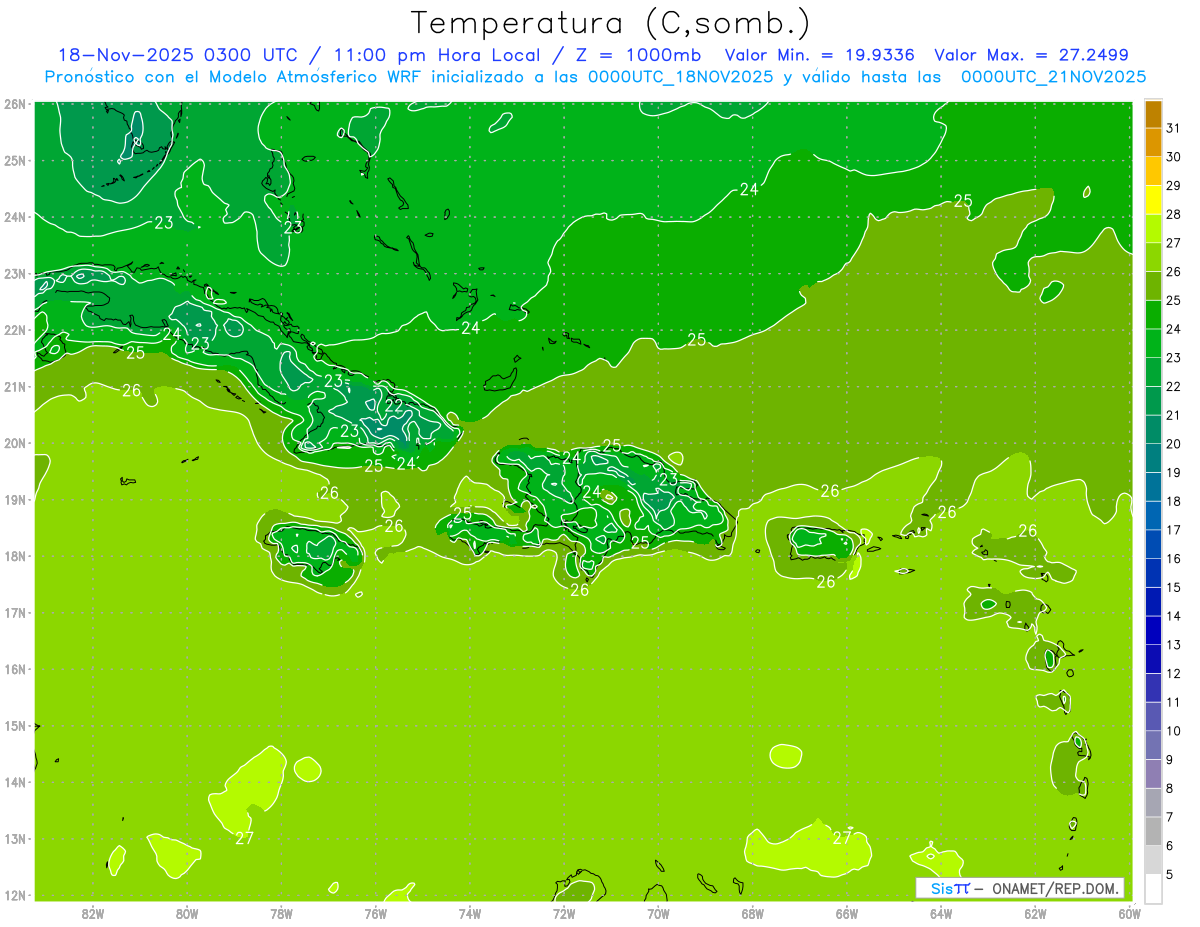The width and height of the screenshot is (1200, 927).
Task: Click the "74W" longitude axis label
Action: click(470, 912)
